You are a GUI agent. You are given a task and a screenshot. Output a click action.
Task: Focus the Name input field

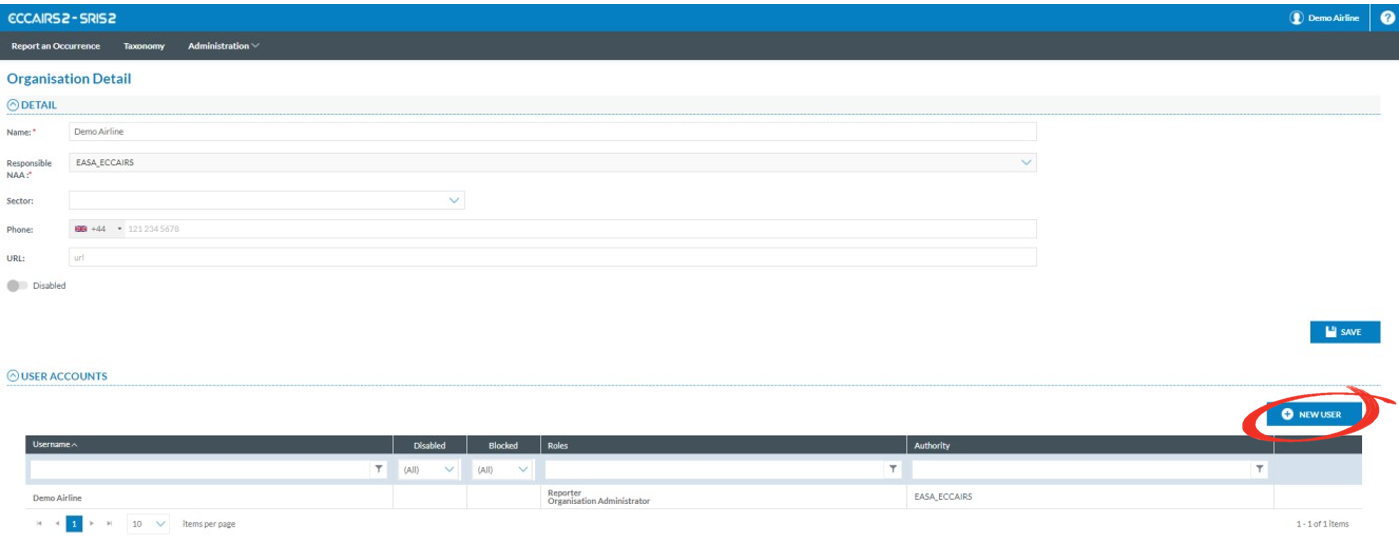pos(553,131)
